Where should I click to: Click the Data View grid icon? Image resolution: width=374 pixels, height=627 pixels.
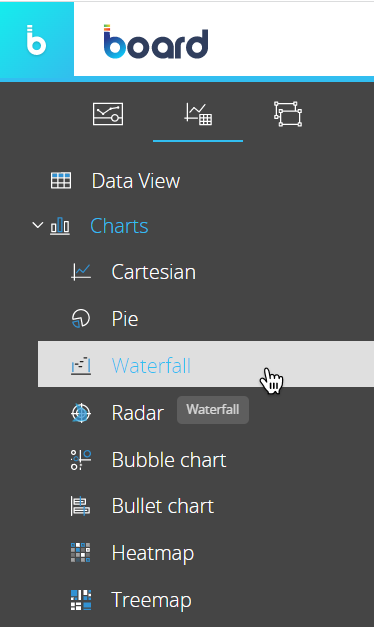(x=61, y=180)
